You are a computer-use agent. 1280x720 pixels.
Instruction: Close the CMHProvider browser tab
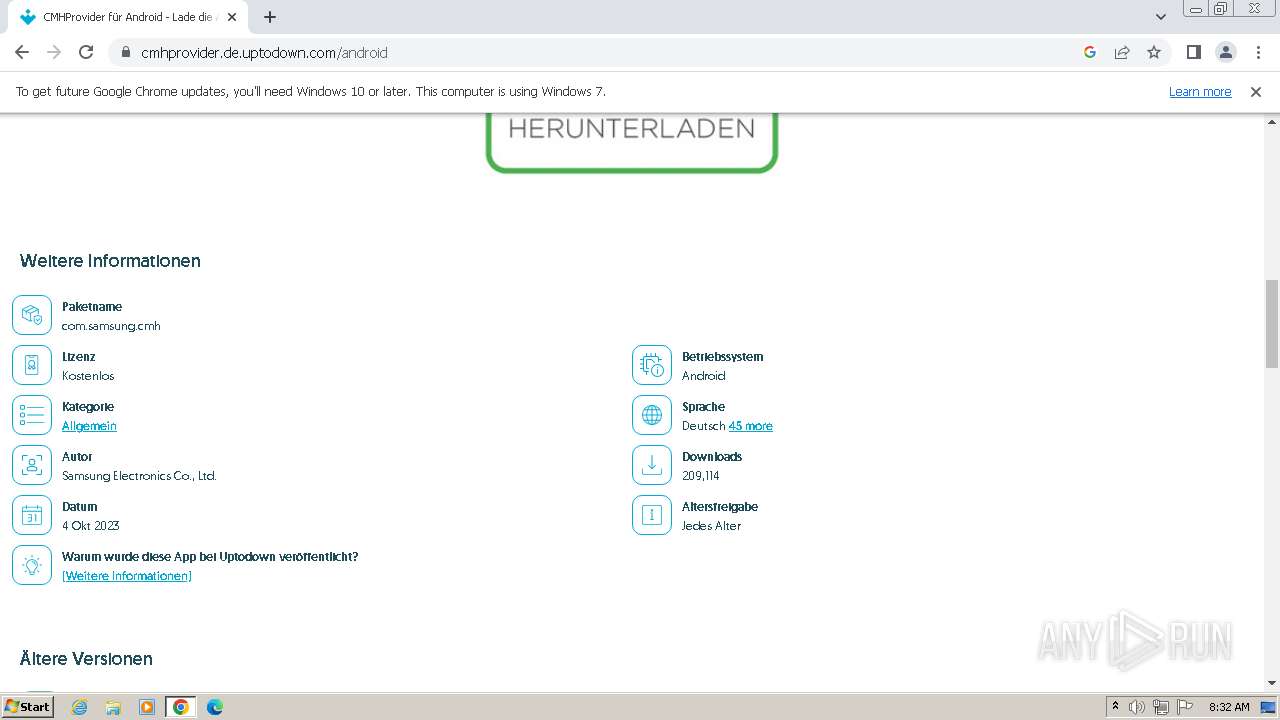(232, 17)
